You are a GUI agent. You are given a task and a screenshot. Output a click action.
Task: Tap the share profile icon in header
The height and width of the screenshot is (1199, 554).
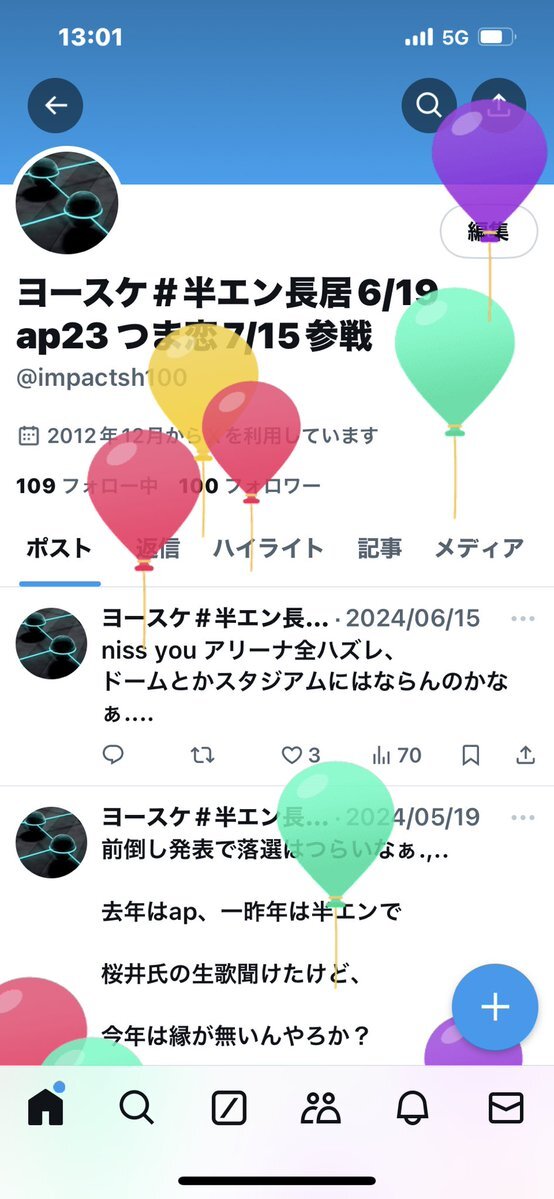(498, 105)
